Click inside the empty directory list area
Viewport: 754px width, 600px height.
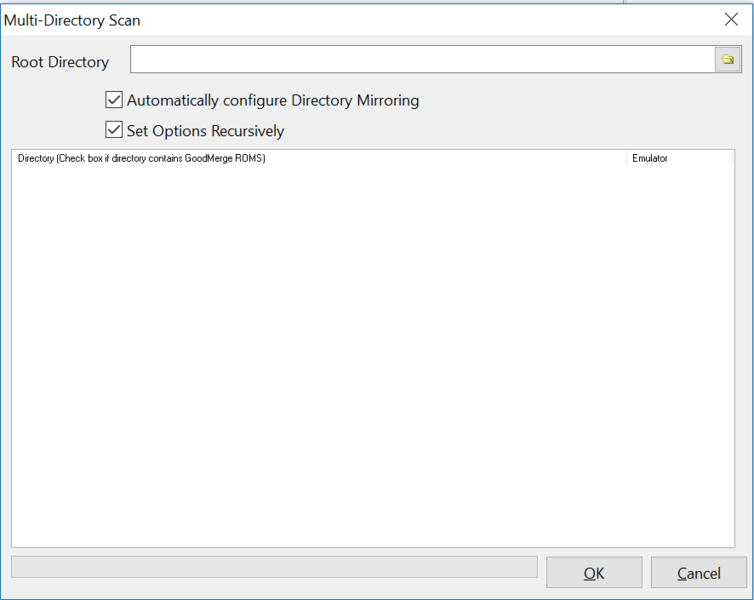coord(320,350)
